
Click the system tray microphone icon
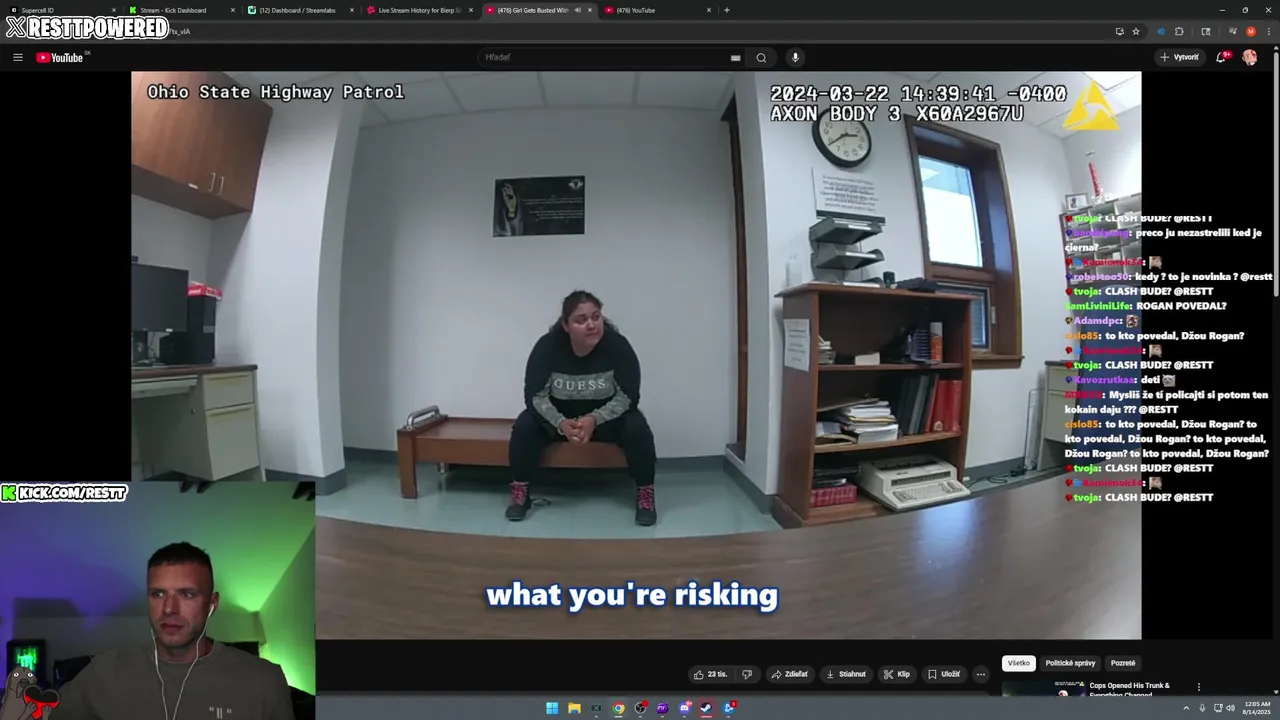1203,708
